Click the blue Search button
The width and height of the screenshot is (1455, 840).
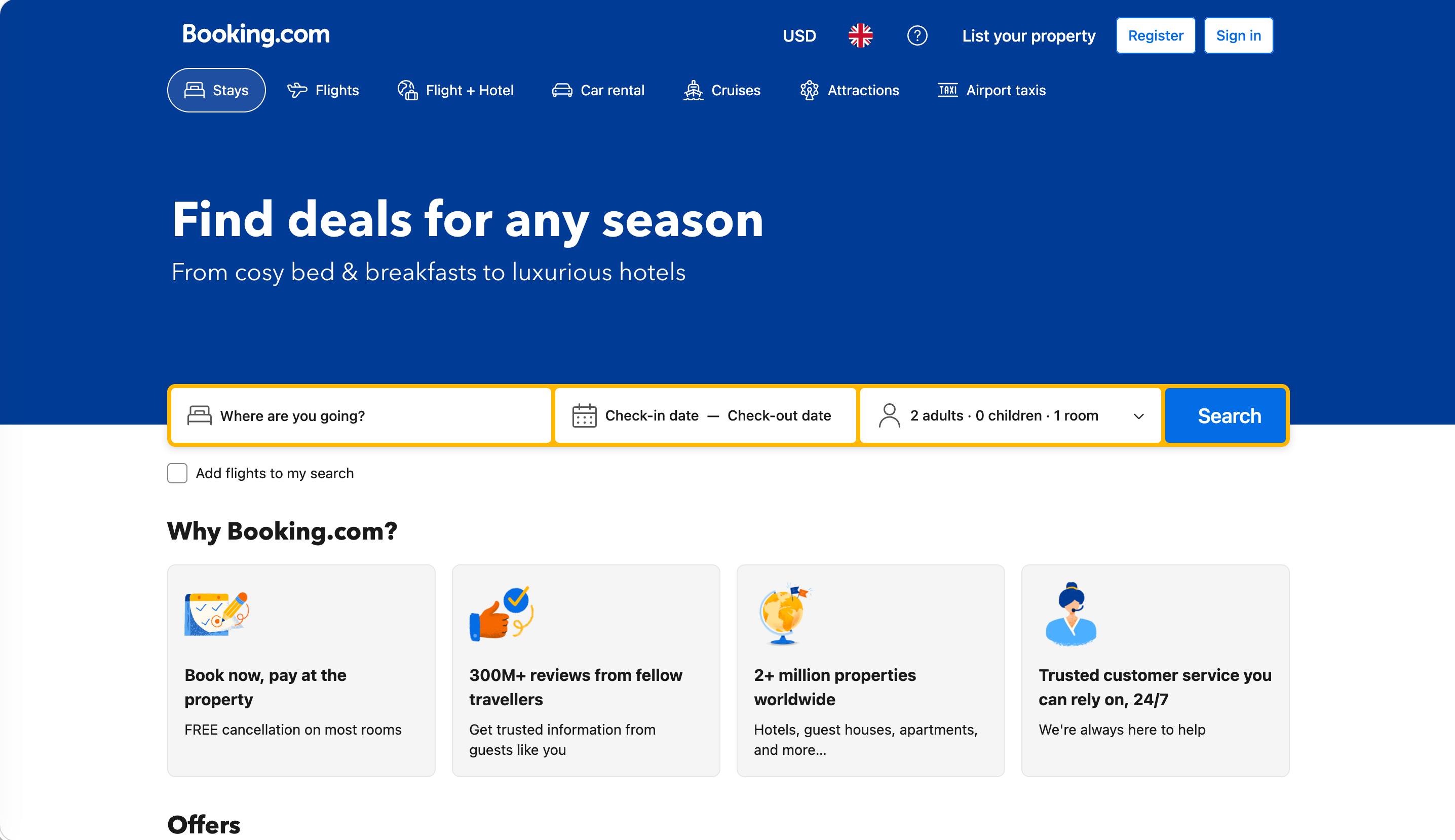pos(1226,415)
